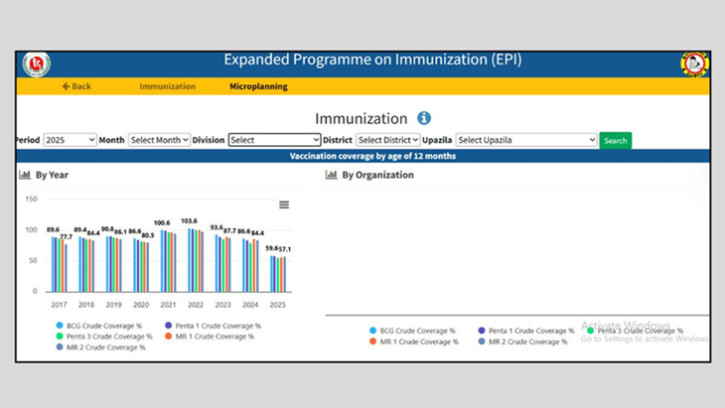Switch to the Microplanning tab
The width and height of the screenshot is (725, 408).
(x=258, y=87)
